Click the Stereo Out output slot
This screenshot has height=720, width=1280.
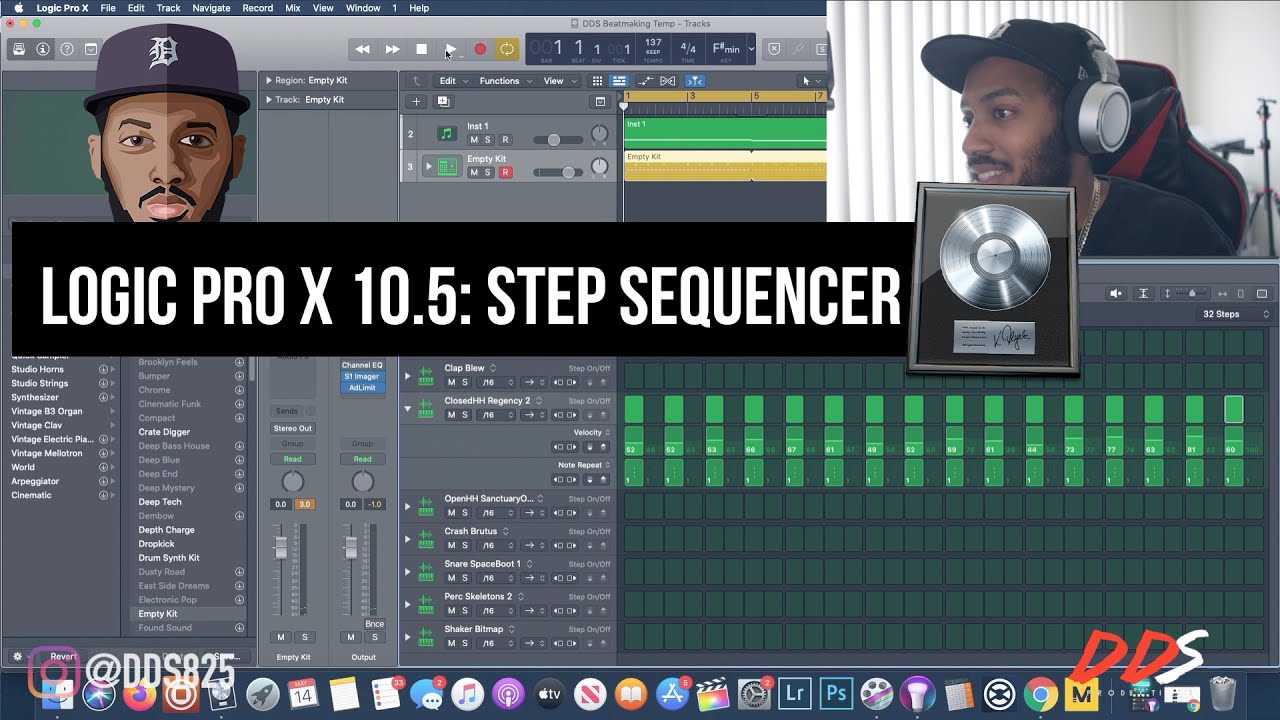click(292, 428)
